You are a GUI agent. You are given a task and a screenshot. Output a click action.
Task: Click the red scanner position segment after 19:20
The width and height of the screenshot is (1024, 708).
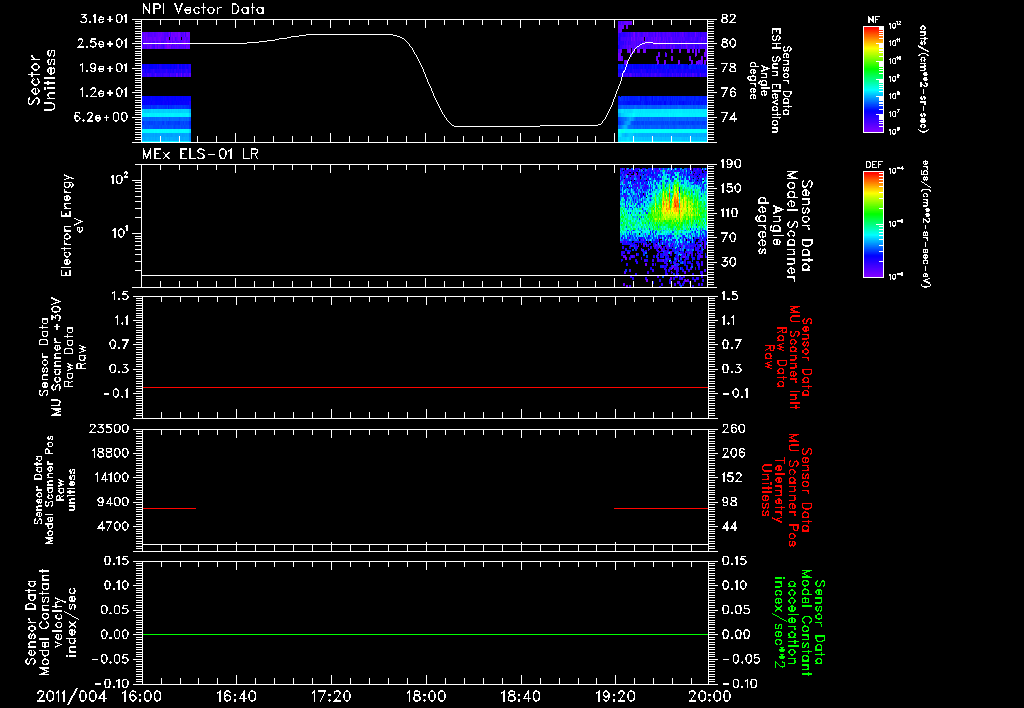(x=661, y=508)
